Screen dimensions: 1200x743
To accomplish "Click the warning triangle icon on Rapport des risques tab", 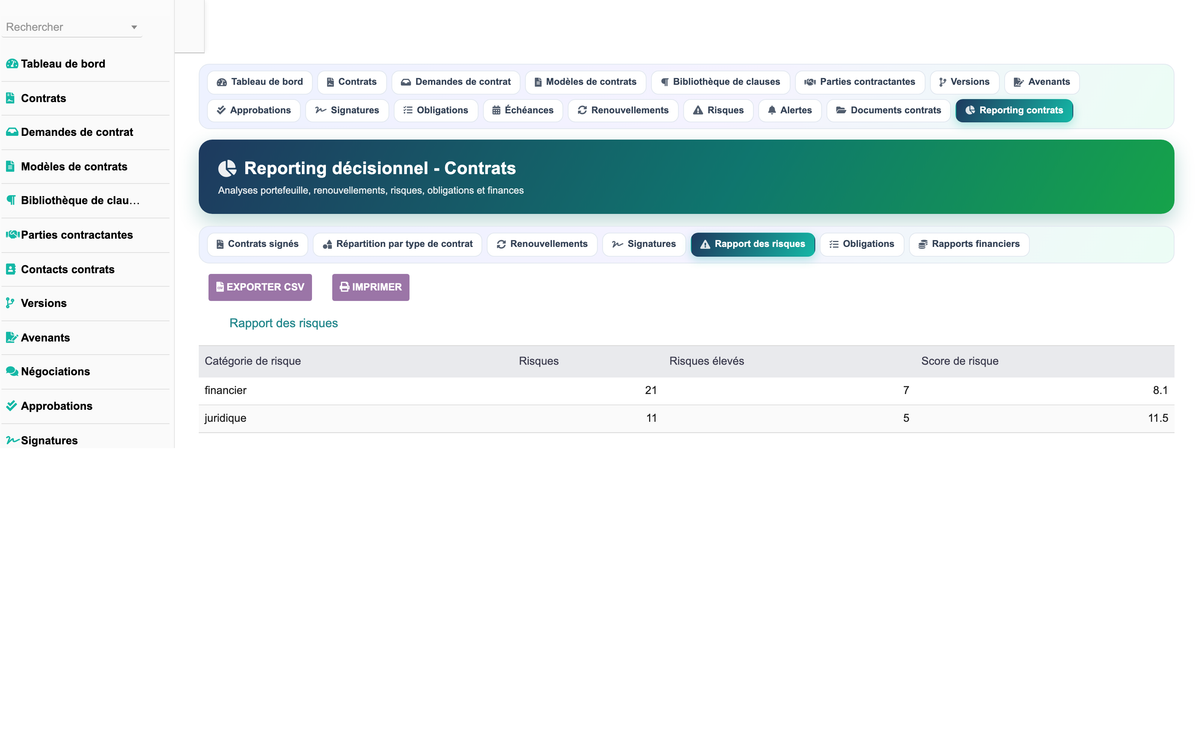I will pos(705,244).
